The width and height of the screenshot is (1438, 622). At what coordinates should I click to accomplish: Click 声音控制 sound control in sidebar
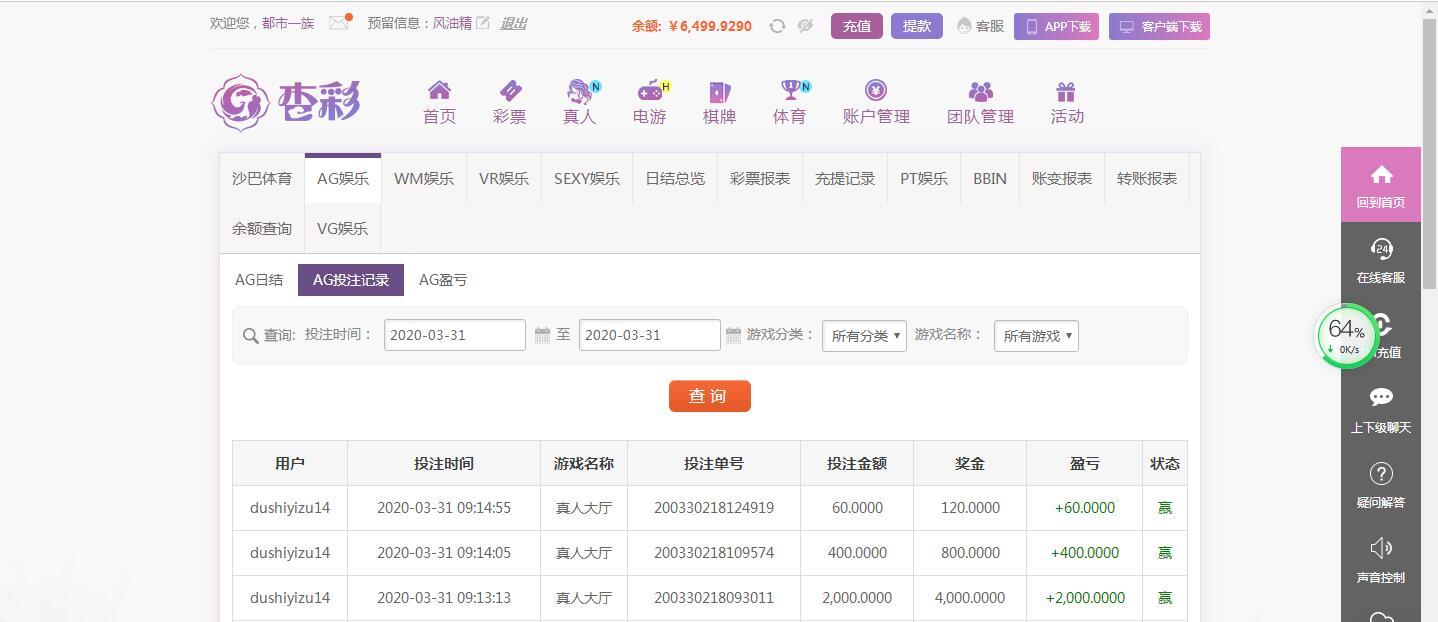1380,560
